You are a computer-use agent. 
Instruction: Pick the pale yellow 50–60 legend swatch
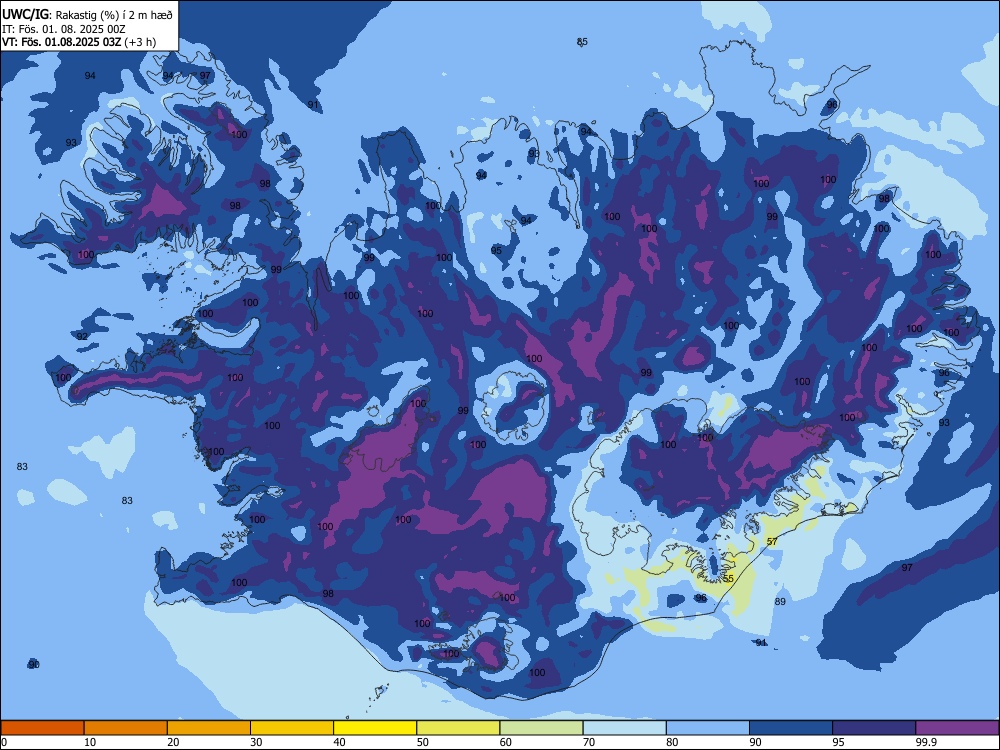coord(458,728)
